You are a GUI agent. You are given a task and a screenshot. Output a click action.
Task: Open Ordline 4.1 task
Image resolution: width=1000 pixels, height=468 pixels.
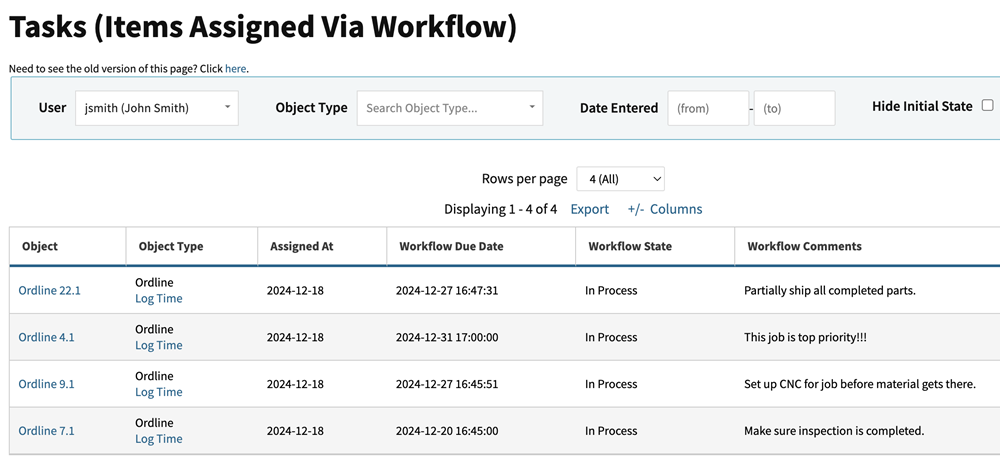click(x=46, y=338)
